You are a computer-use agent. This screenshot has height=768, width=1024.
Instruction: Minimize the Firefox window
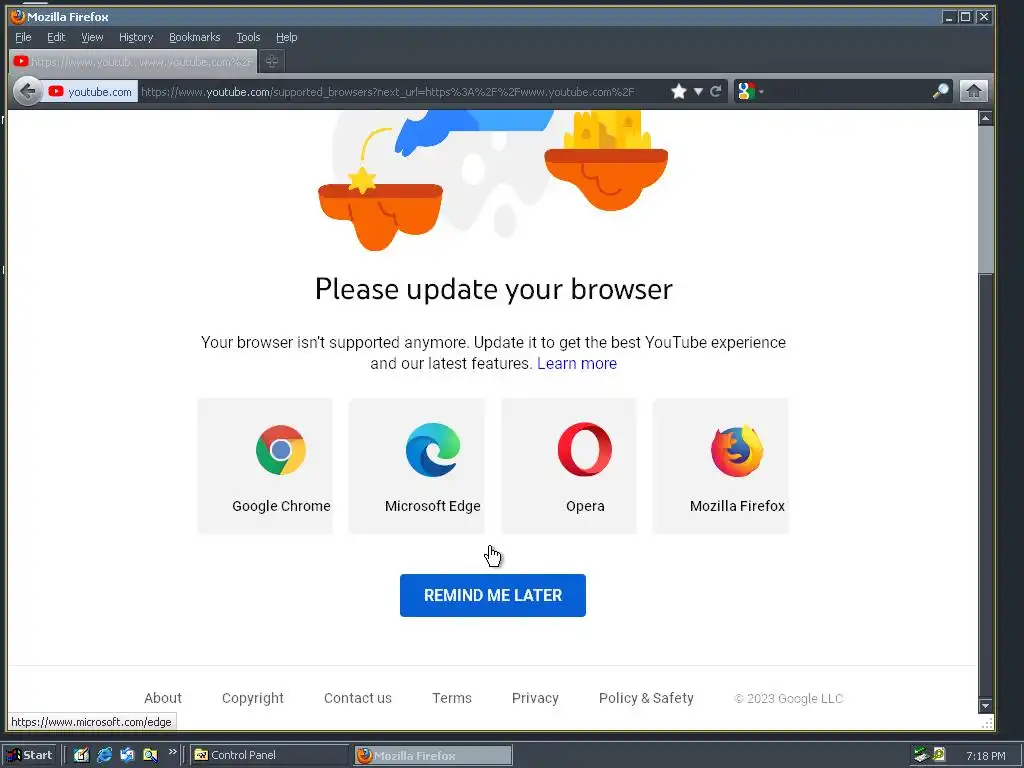pos(949,17)
